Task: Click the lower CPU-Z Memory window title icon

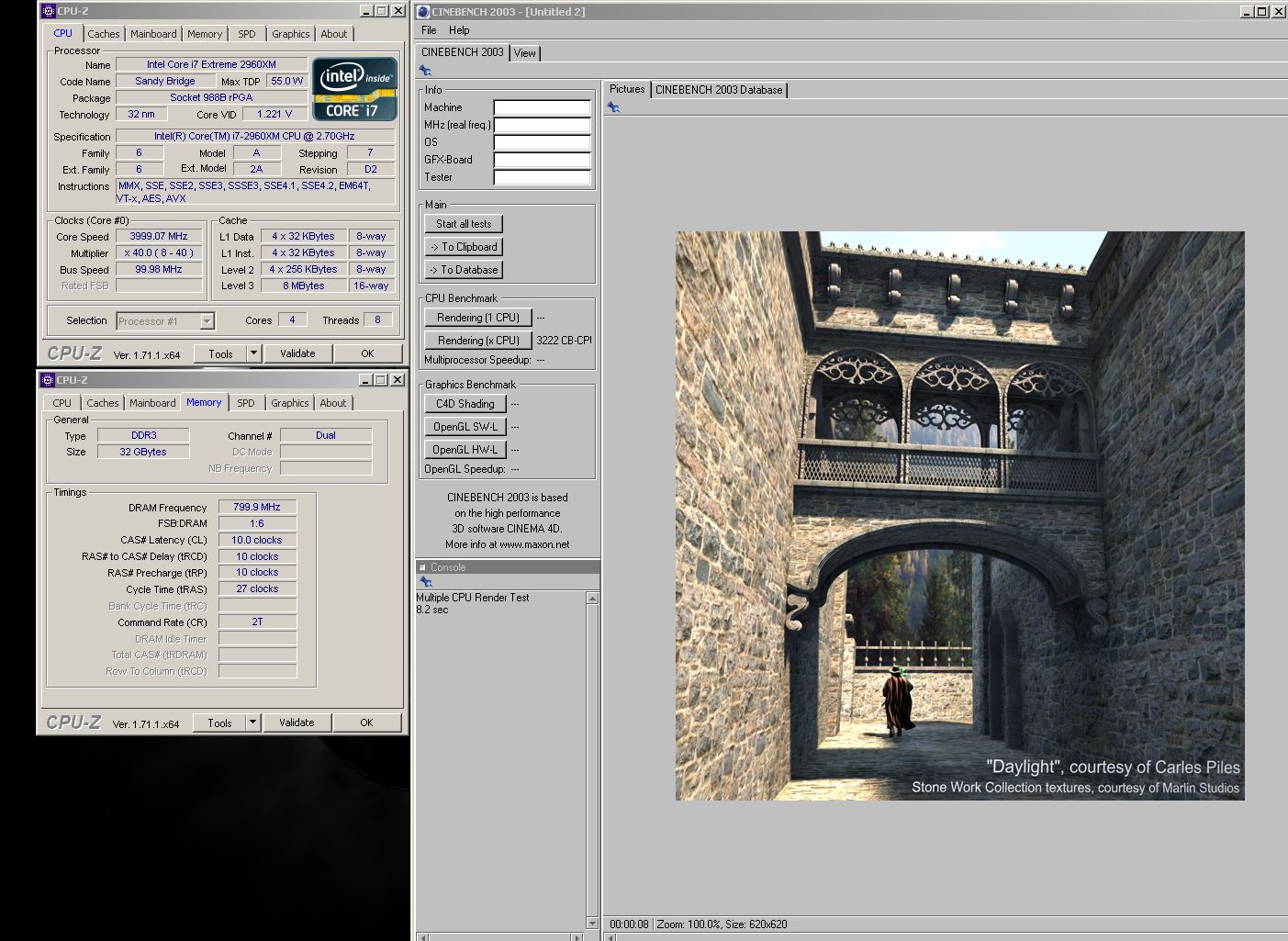Action: 48,380
